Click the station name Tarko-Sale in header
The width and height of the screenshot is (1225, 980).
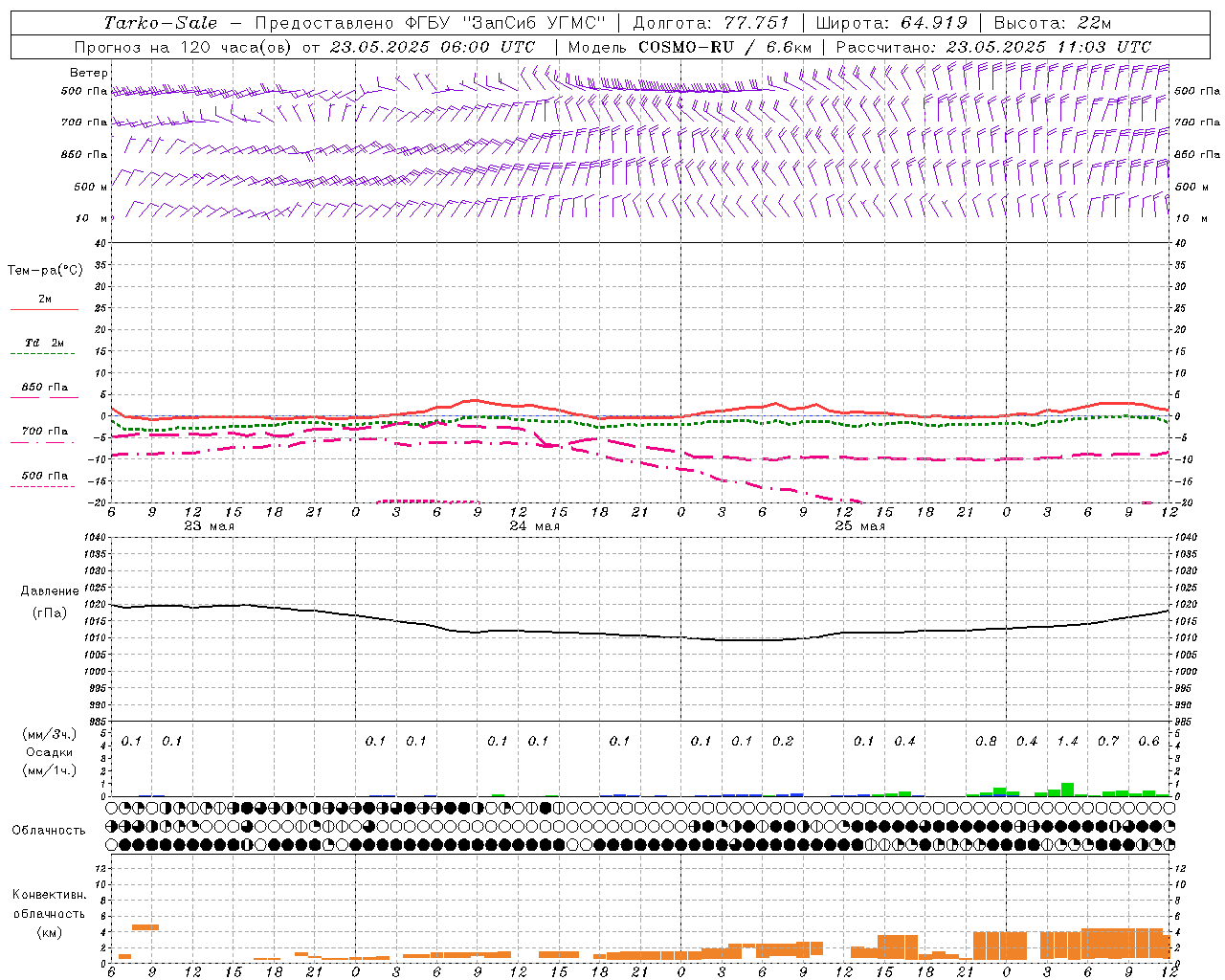161,23
